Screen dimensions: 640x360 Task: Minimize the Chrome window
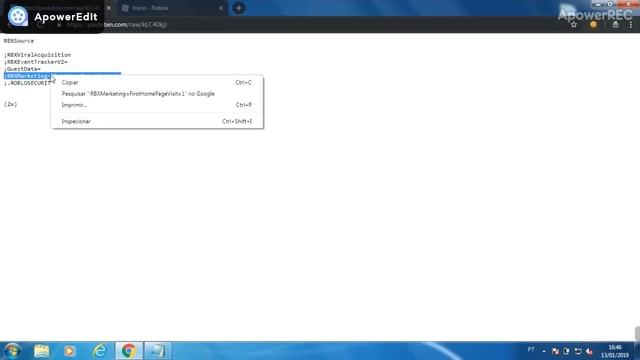pyautogui.click(x=598, y=4)
